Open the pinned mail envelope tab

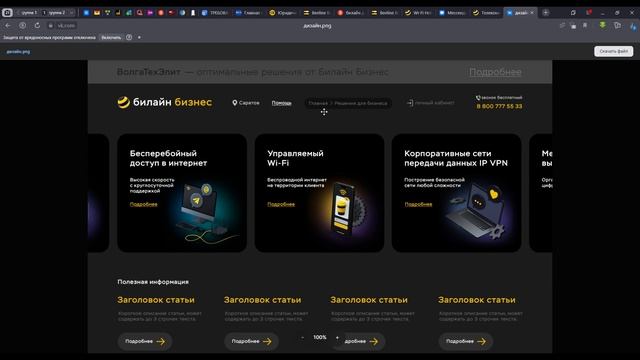pyautogui.click(x=97, y=13)
